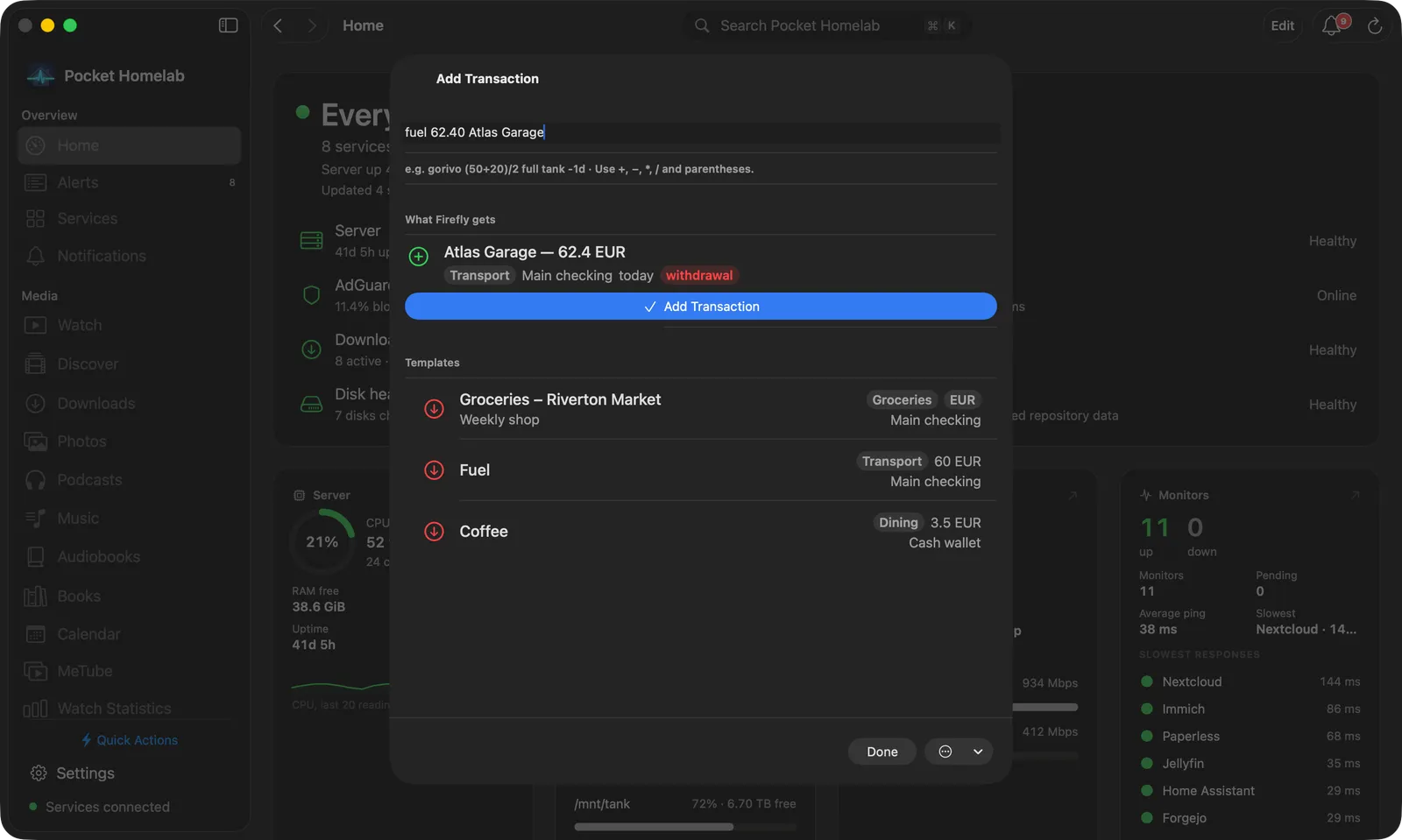The width and height of the screenshot is (1402, 840).
Task: Go back with the left chevron
Action: [278, 25]
